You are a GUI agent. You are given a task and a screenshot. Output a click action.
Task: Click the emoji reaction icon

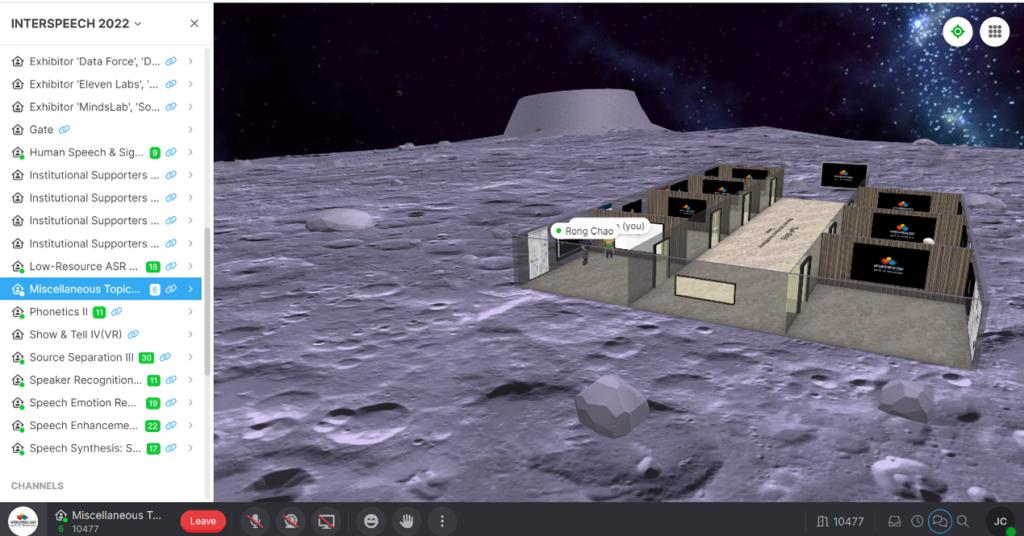372,521
